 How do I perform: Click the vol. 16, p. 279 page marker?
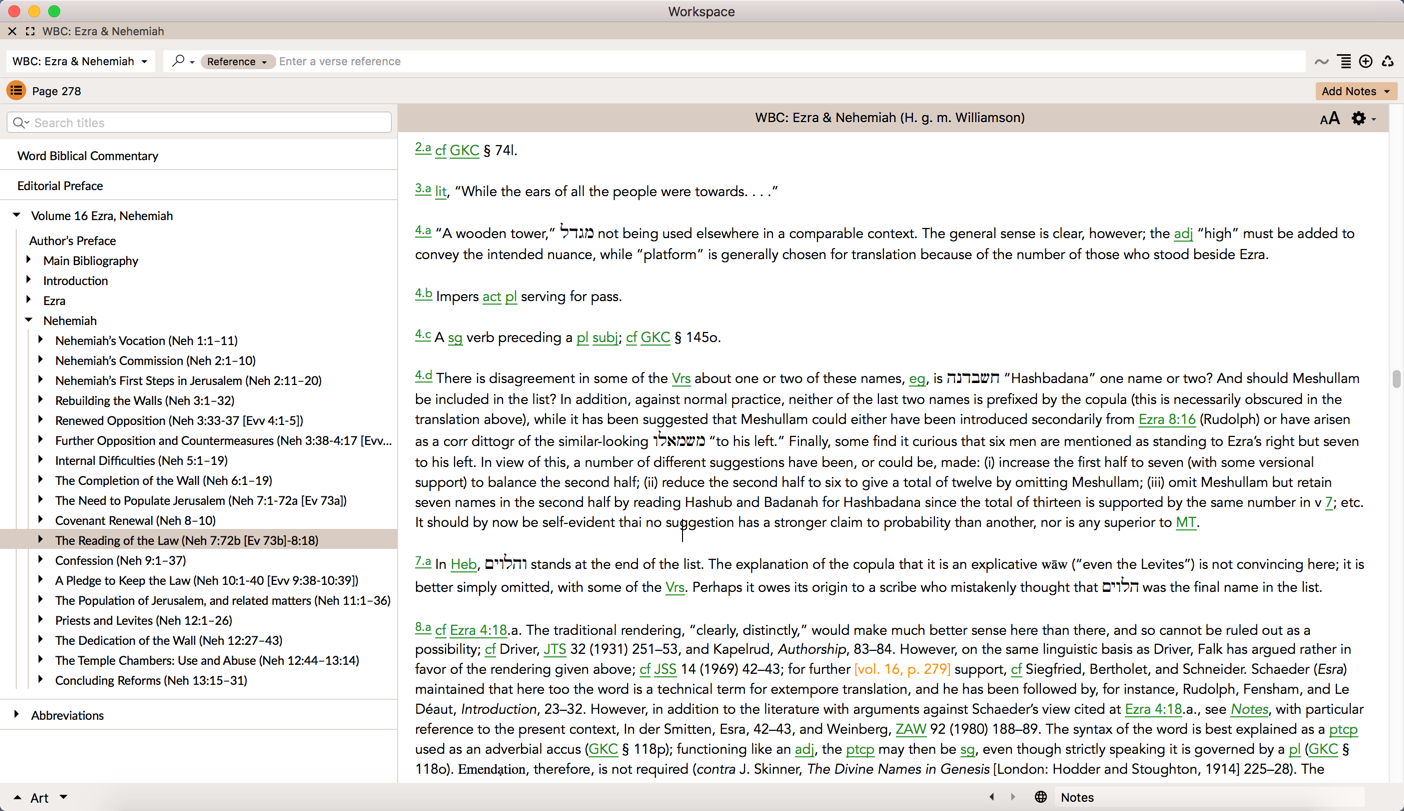902,669
